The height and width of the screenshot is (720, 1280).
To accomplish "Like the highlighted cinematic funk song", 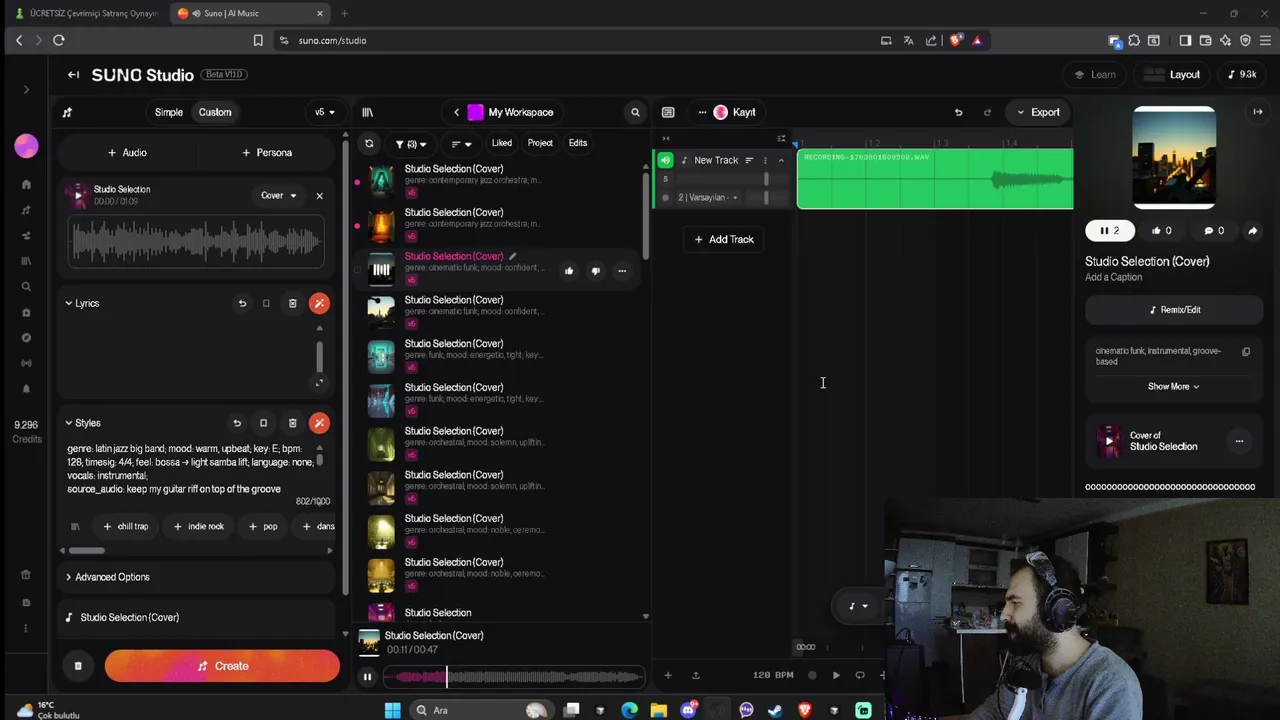I will click(x=569, y=271).
